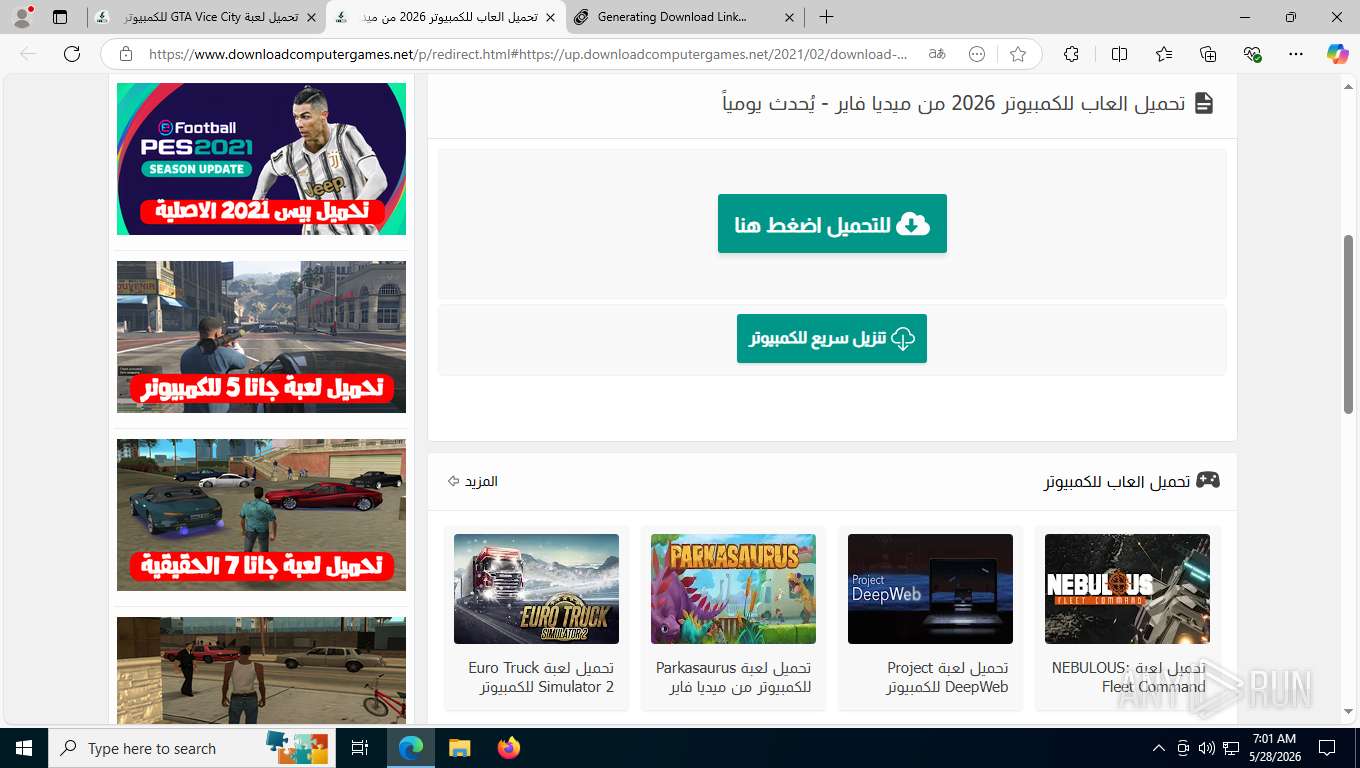
Task: Open Firefox taskbar icon
Action: tap(508, 748)
